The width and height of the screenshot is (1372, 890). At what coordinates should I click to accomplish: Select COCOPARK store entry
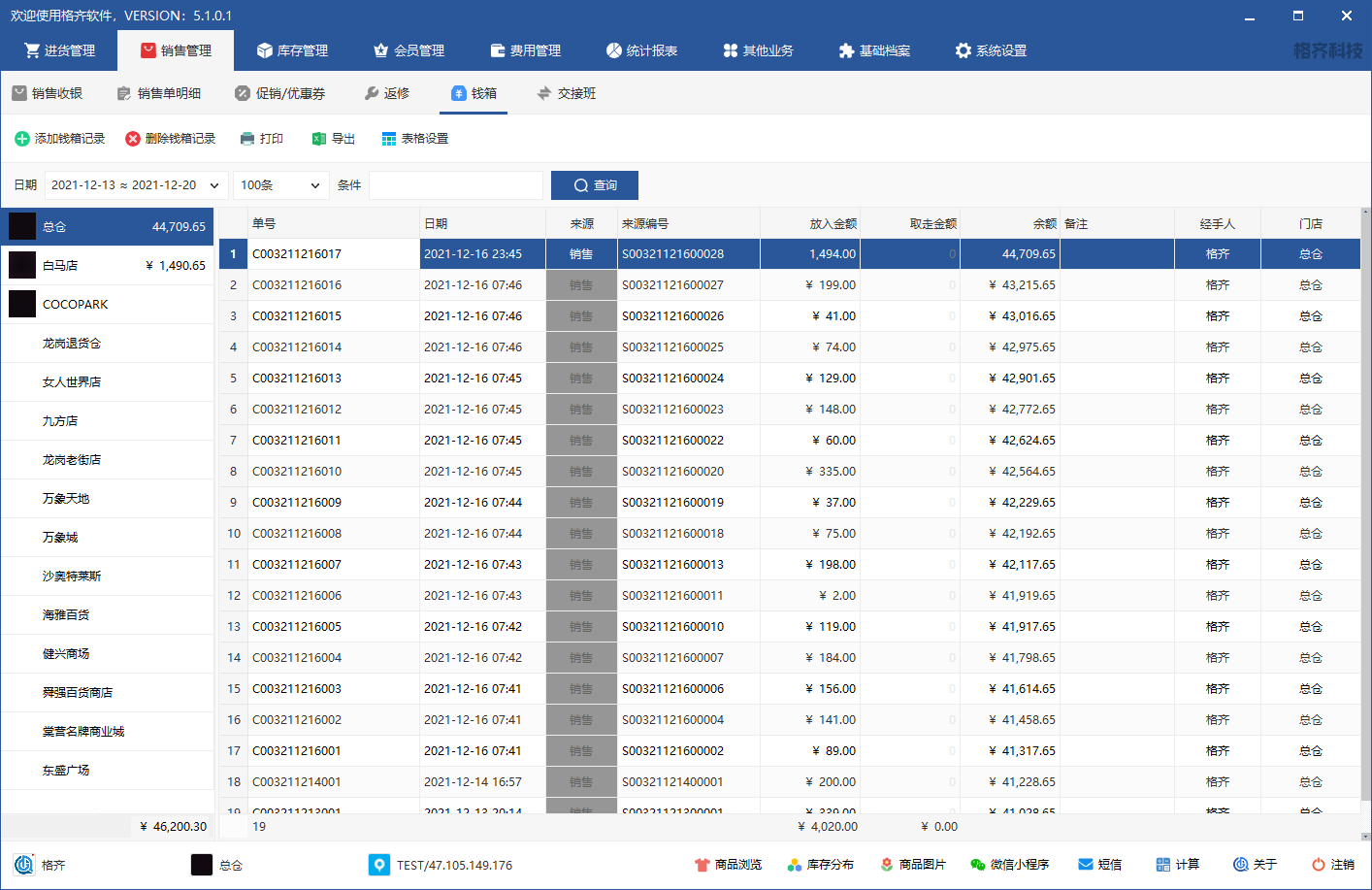tap(107, 304)
